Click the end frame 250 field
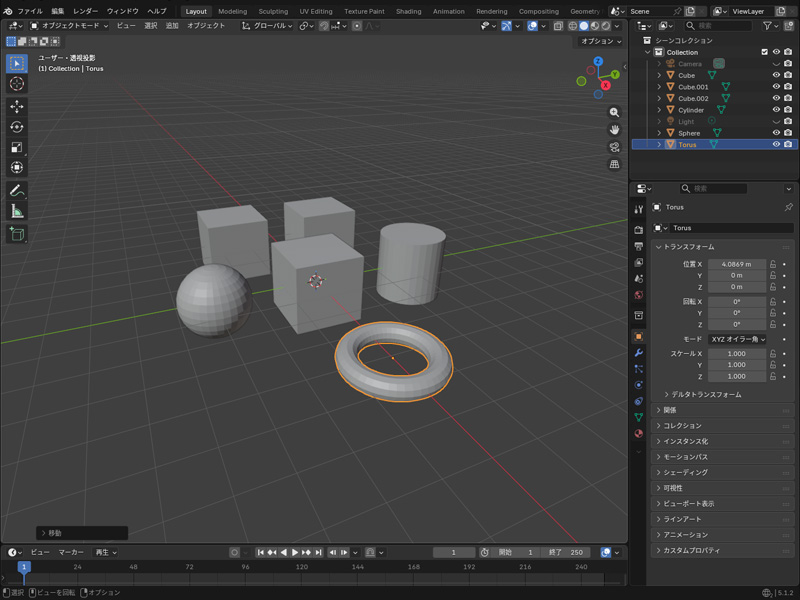This screenshot has width=800, height=600. click(x=567, y=553)
